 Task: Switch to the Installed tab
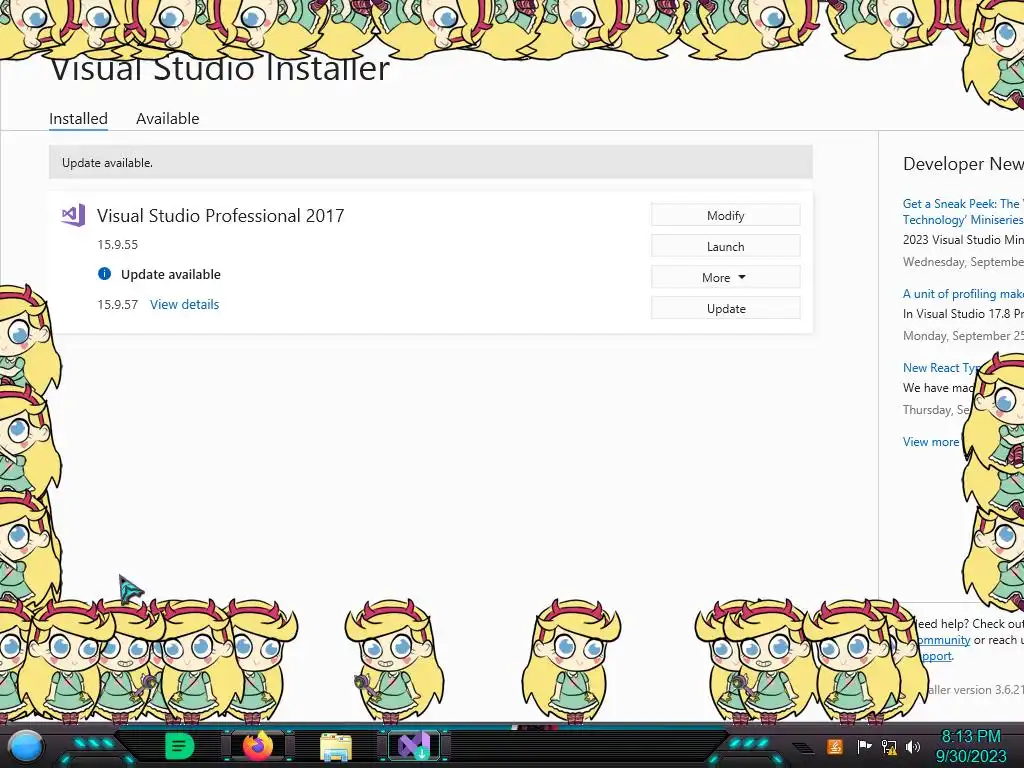click(78, 119)
